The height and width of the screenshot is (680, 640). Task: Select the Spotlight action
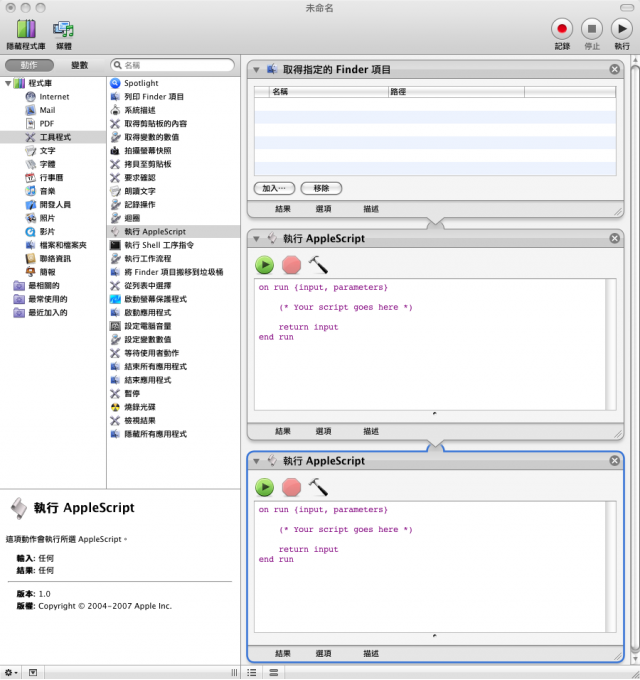tap(173, 83)
